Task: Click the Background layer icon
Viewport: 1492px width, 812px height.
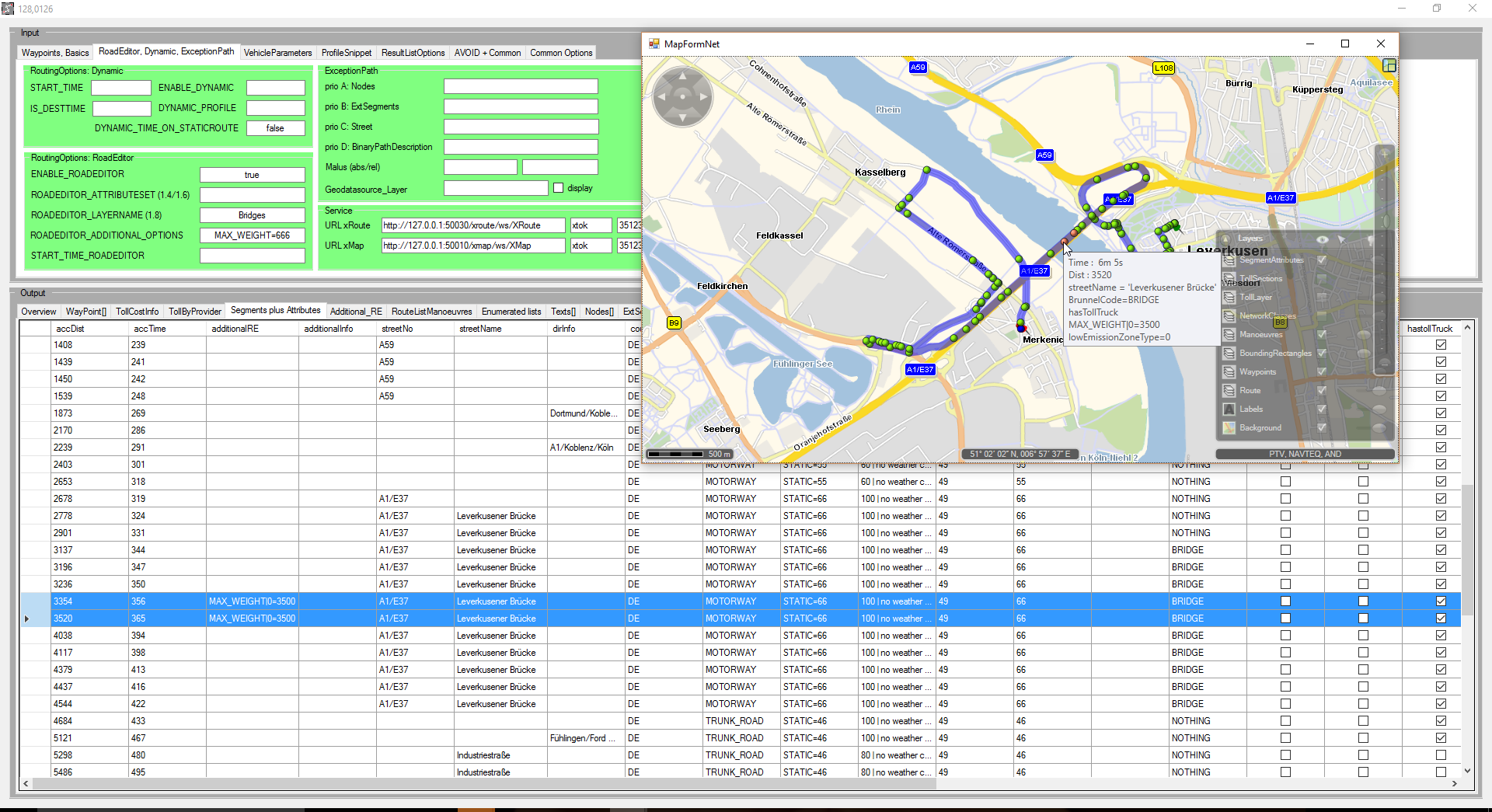Action: 1229,428
